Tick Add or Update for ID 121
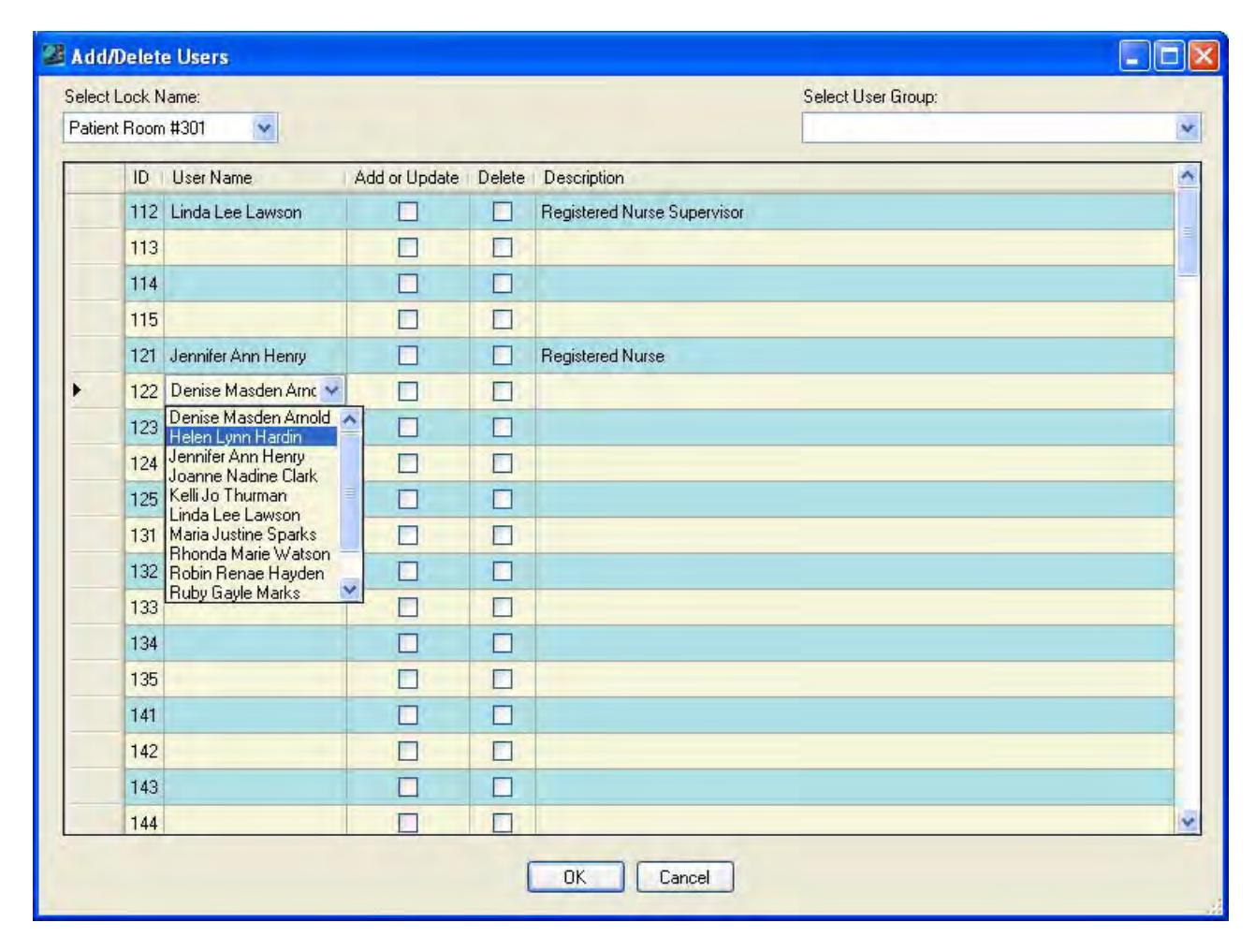The image size is (1255, 952). [408, 356]
